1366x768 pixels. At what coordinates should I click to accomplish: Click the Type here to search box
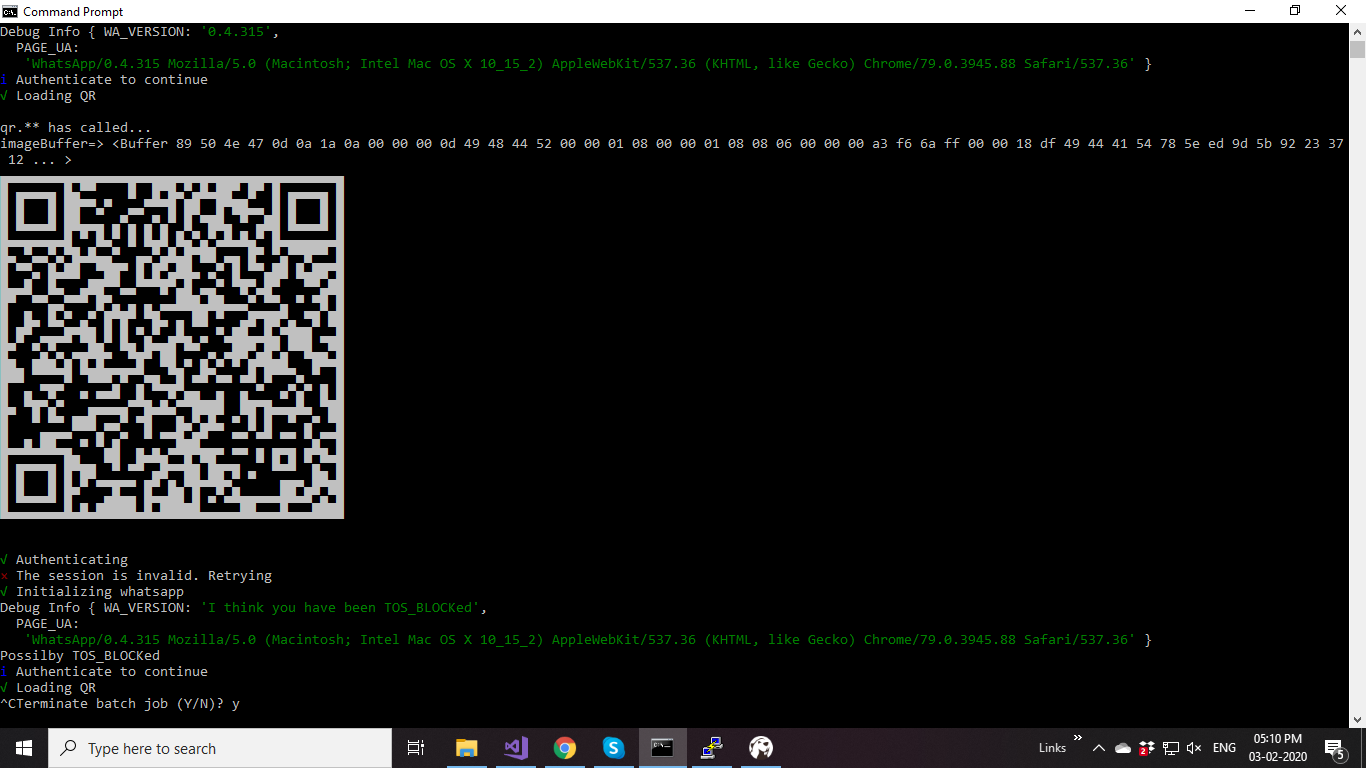[220, 747]
